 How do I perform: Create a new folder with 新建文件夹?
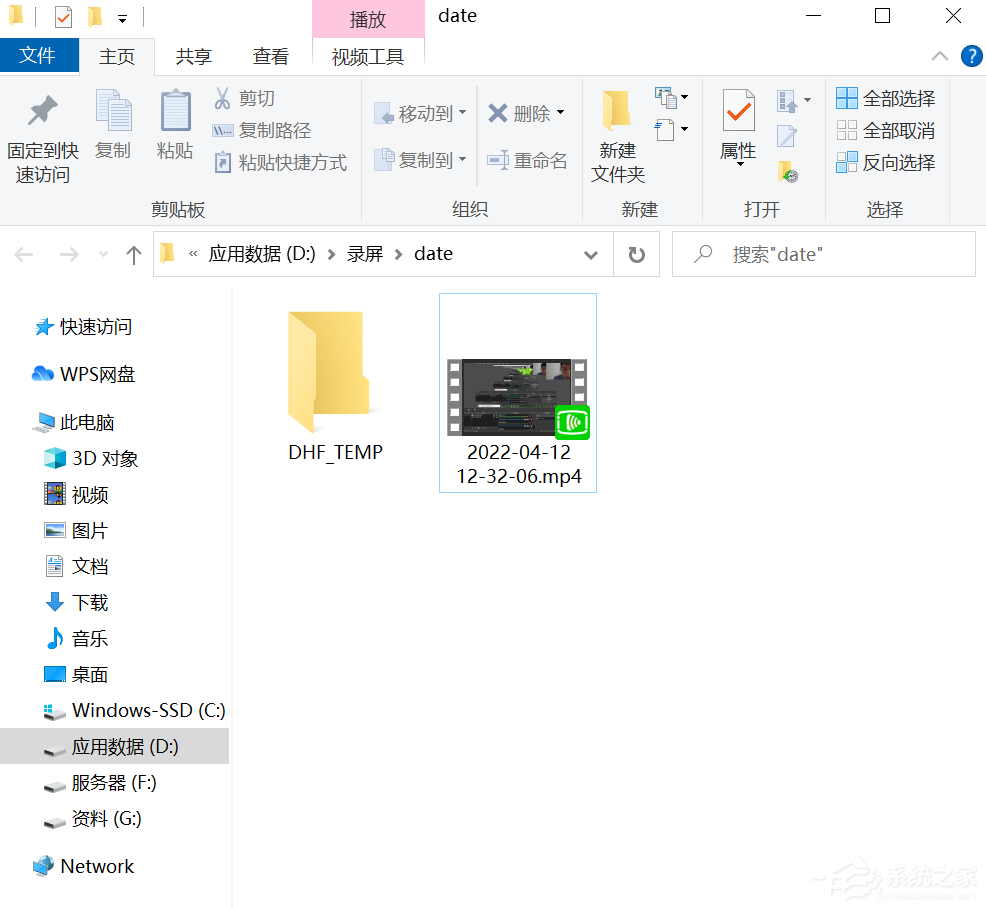coord(615,132)
